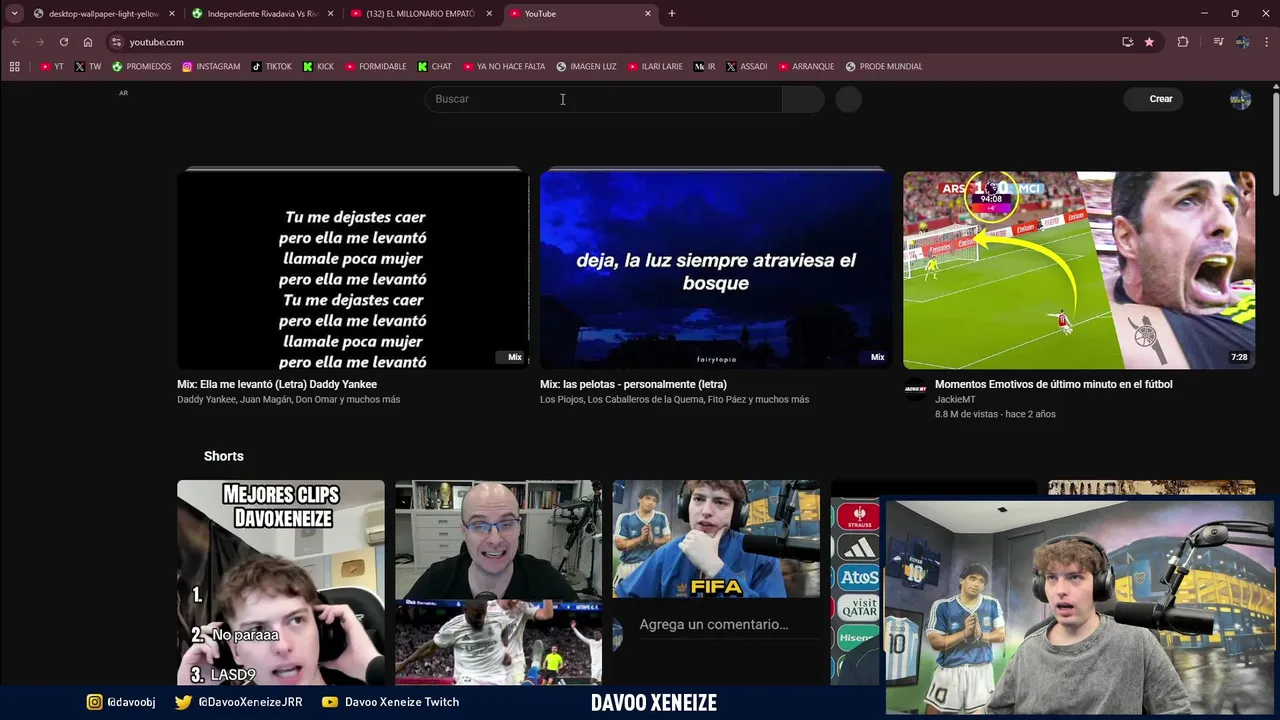The height and width of the screenshot is (720, 1280).
Task: Open the tab search dropdown arrow
Action: (14, 13)
